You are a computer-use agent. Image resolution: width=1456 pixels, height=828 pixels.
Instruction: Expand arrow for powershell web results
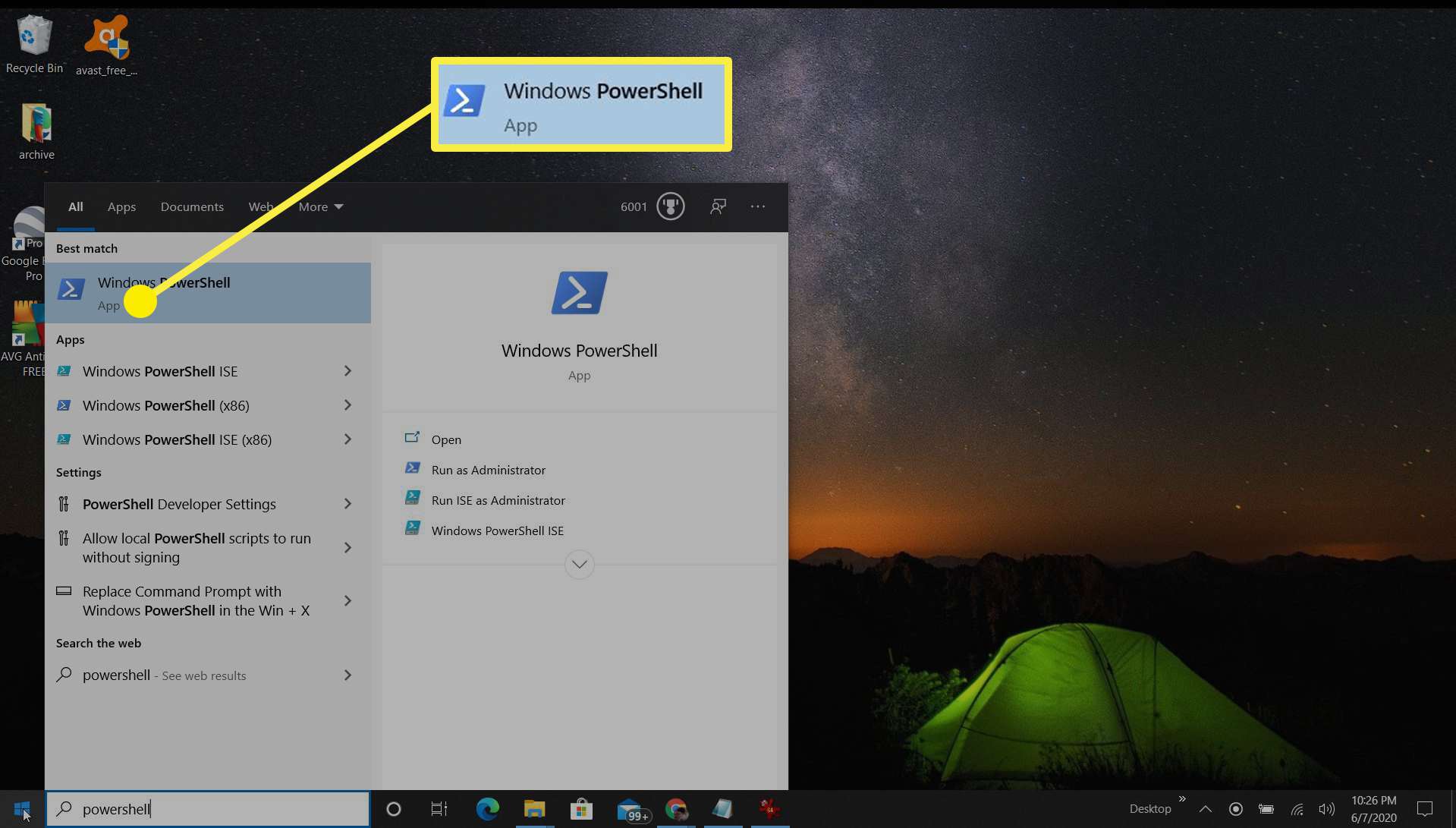[347, 675]
